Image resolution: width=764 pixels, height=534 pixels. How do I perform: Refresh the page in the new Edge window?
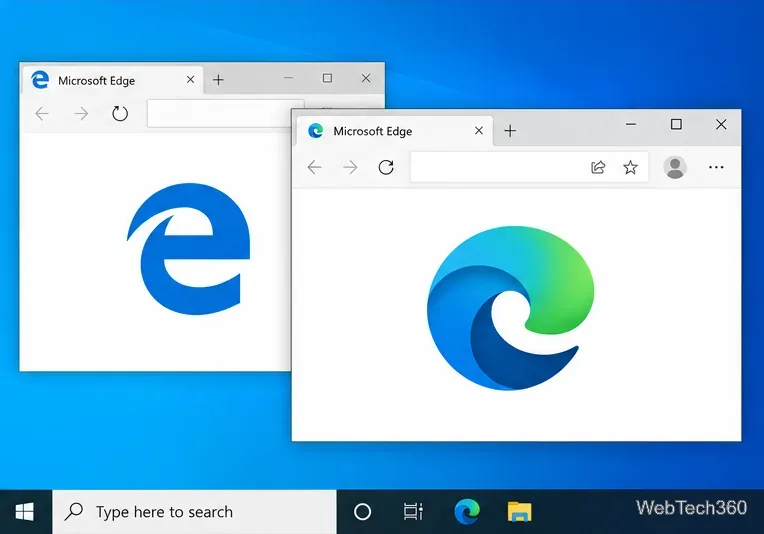[386, 168]
